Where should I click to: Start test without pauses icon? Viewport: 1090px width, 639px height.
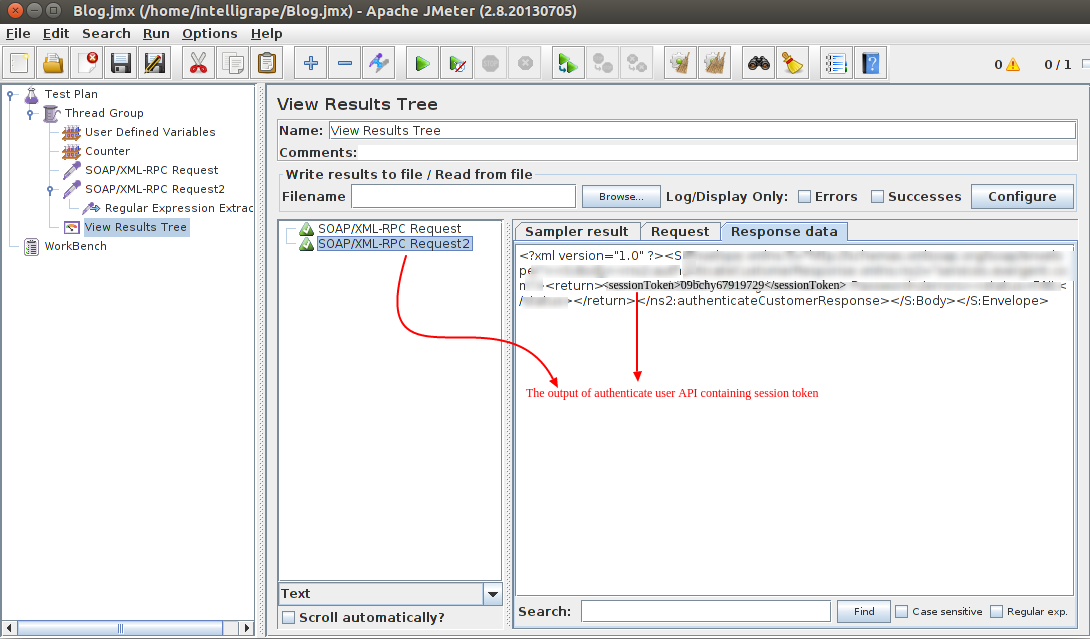point(457,63)
